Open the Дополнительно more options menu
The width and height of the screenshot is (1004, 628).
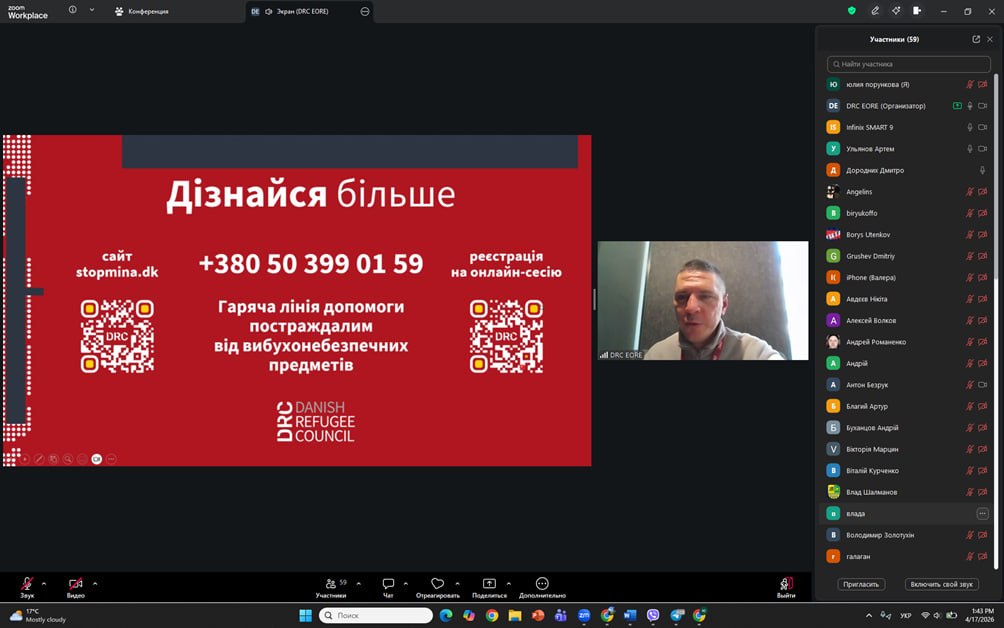pos(542,584)
